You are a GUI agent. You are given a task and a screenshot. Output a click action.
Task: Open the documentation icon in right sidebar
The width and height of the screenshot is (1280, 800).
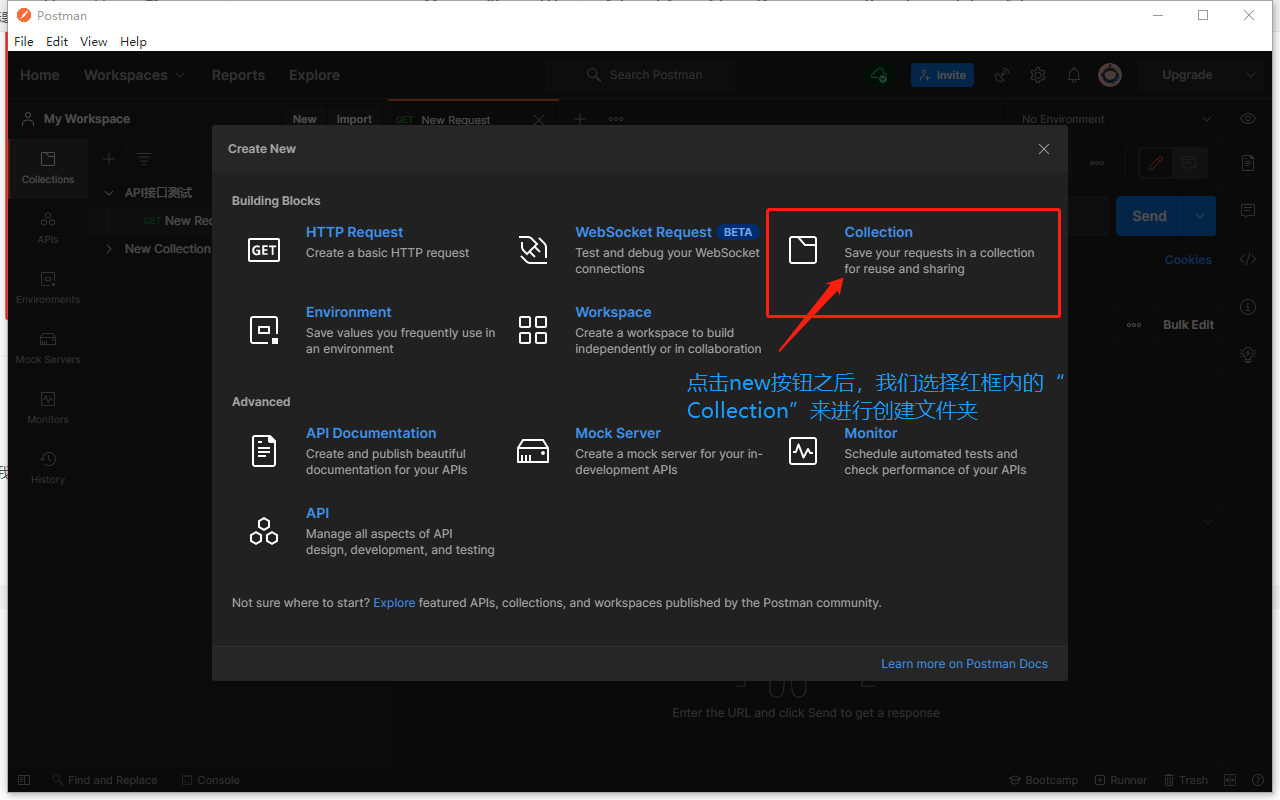click(x=1248, y=163)
